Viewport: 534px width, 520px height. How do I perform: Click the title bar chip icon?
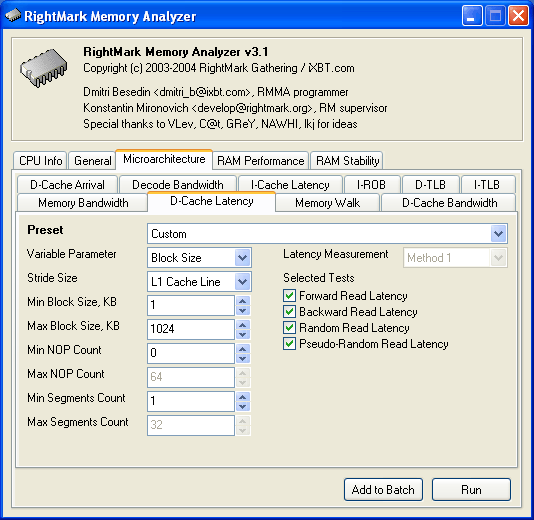[x=13, y=15]
